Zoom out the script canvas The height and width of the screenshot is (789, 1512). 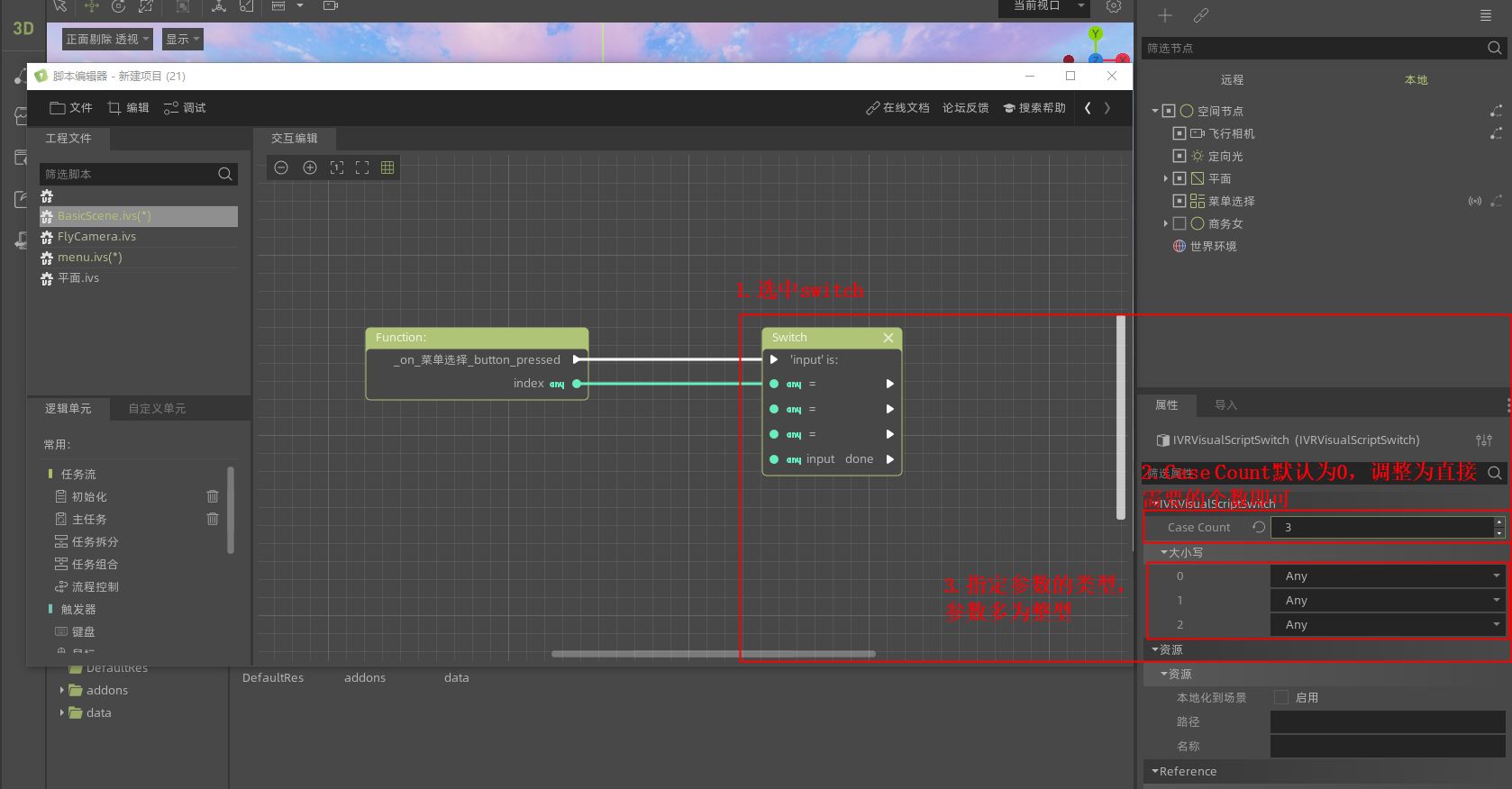coord(281,168)
